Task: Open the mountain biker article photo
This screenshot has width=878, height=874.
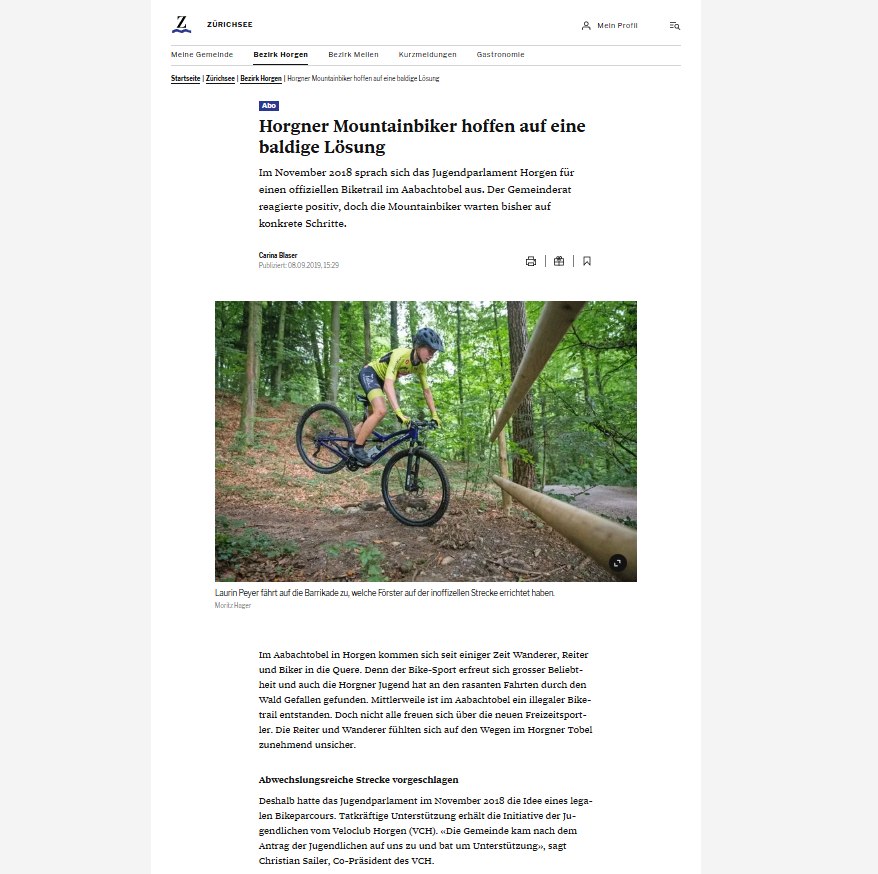Action: tap(426, 441)
